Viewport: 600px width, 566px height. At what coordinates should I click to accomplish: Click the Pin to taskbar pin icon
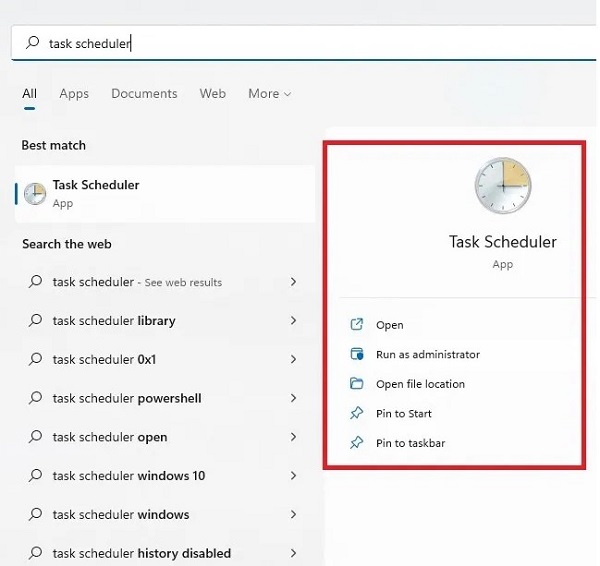pyautogui.click(x=357, y=443)
